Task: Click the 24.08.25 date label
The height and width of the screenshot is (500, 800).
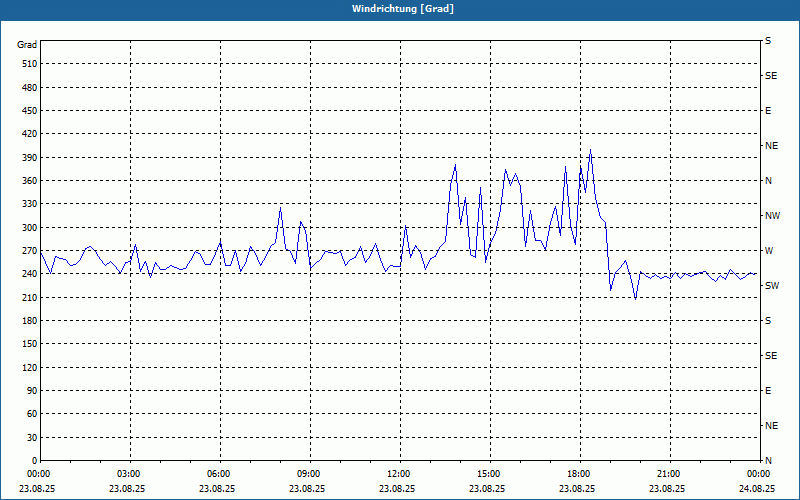Action: [x=759, y=488]
